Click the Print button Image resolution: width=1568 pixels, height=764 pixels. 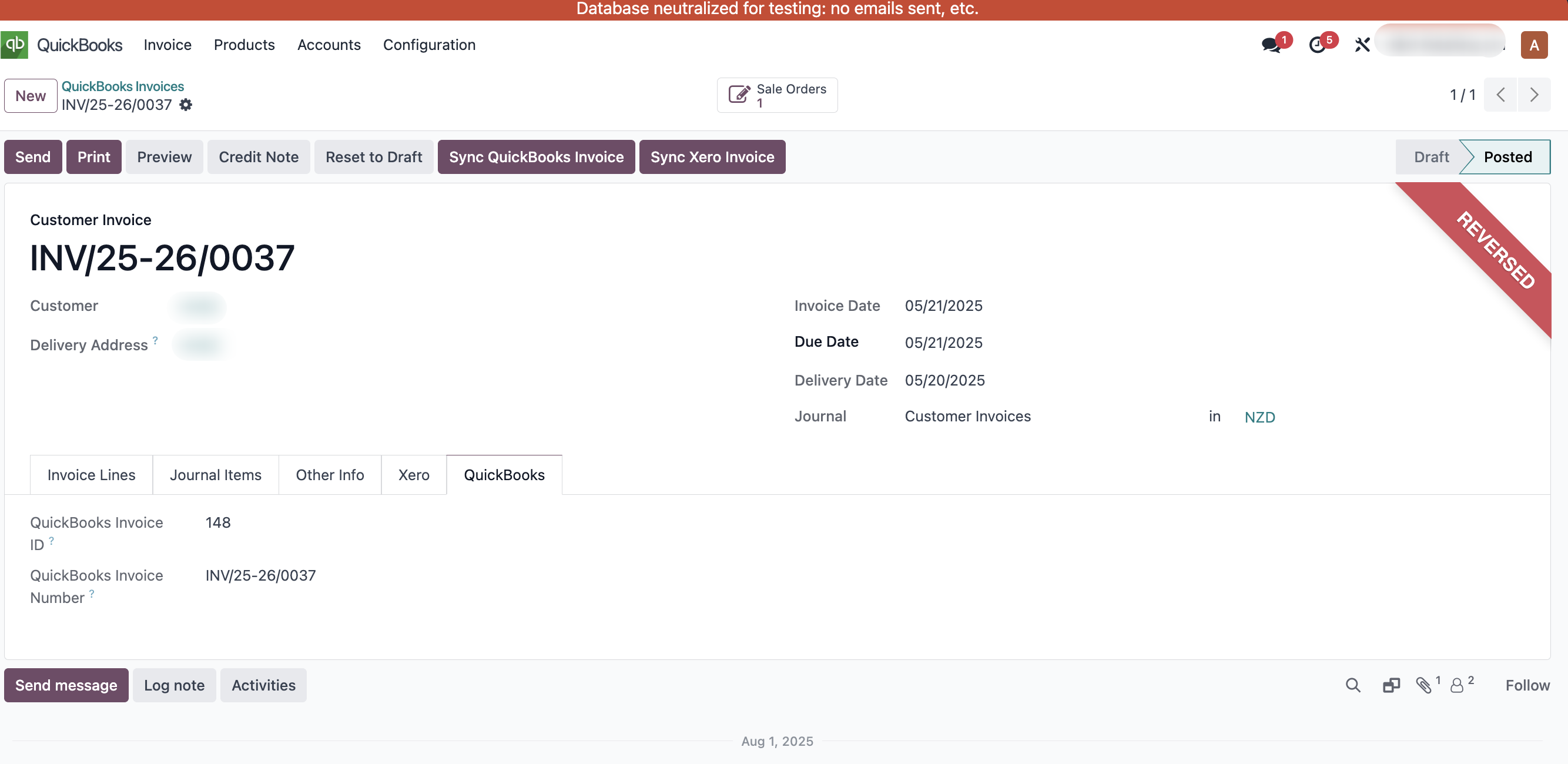pos(94,157)
